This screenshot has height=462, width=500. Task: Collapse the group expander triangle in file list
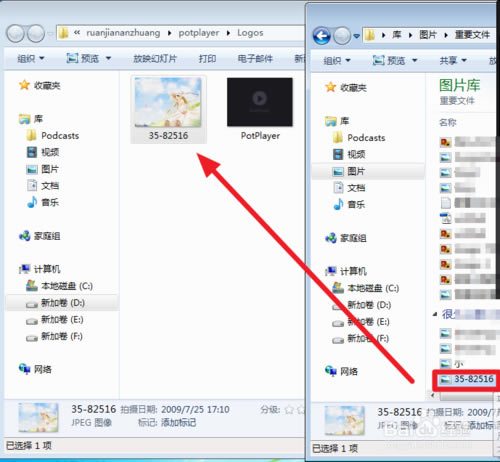(435, 314)
